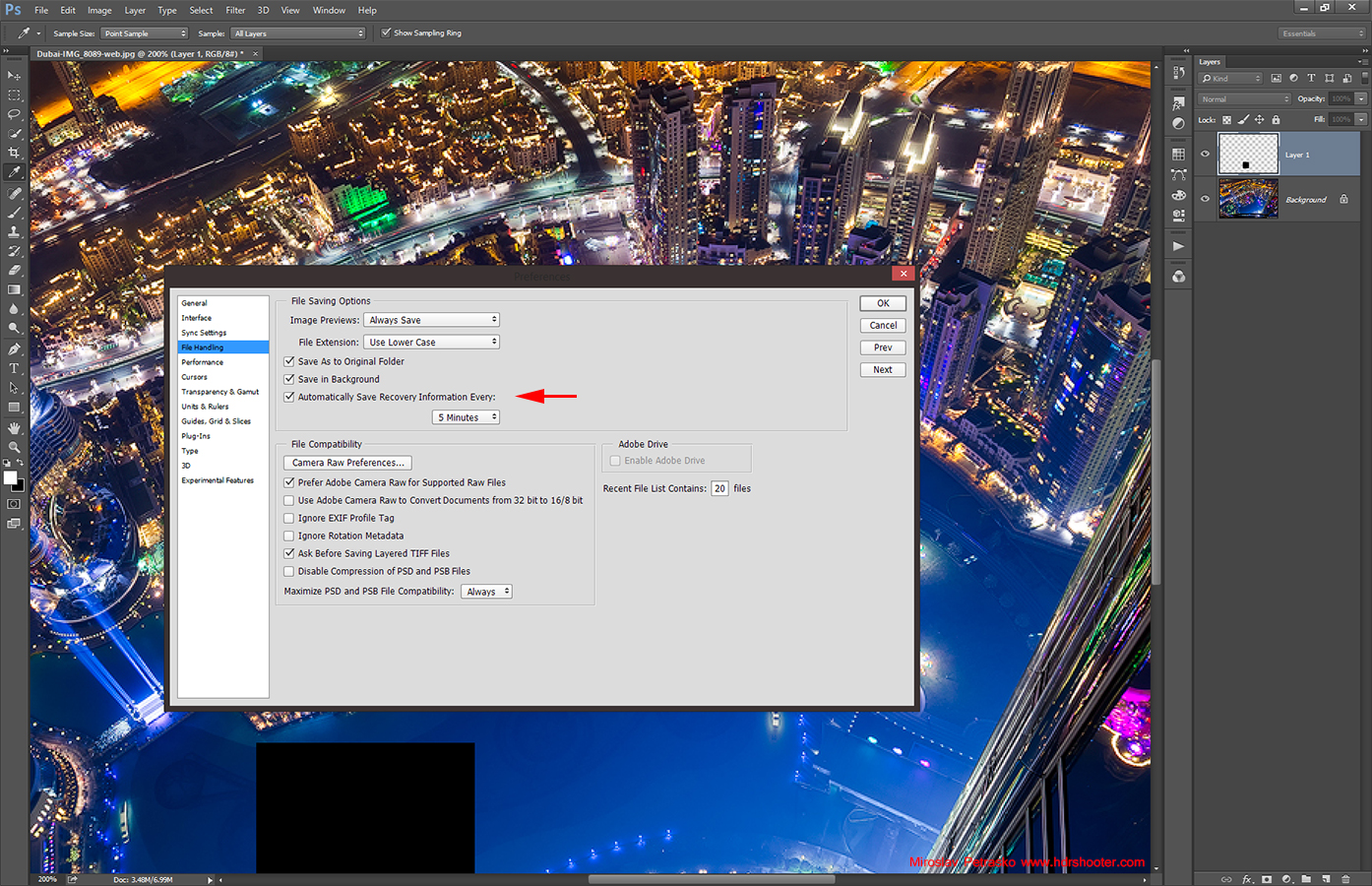Lock layer position icon
The width and height of the screenshot is (1372, 886).
pyautogui.click(x=1259, y=119)
